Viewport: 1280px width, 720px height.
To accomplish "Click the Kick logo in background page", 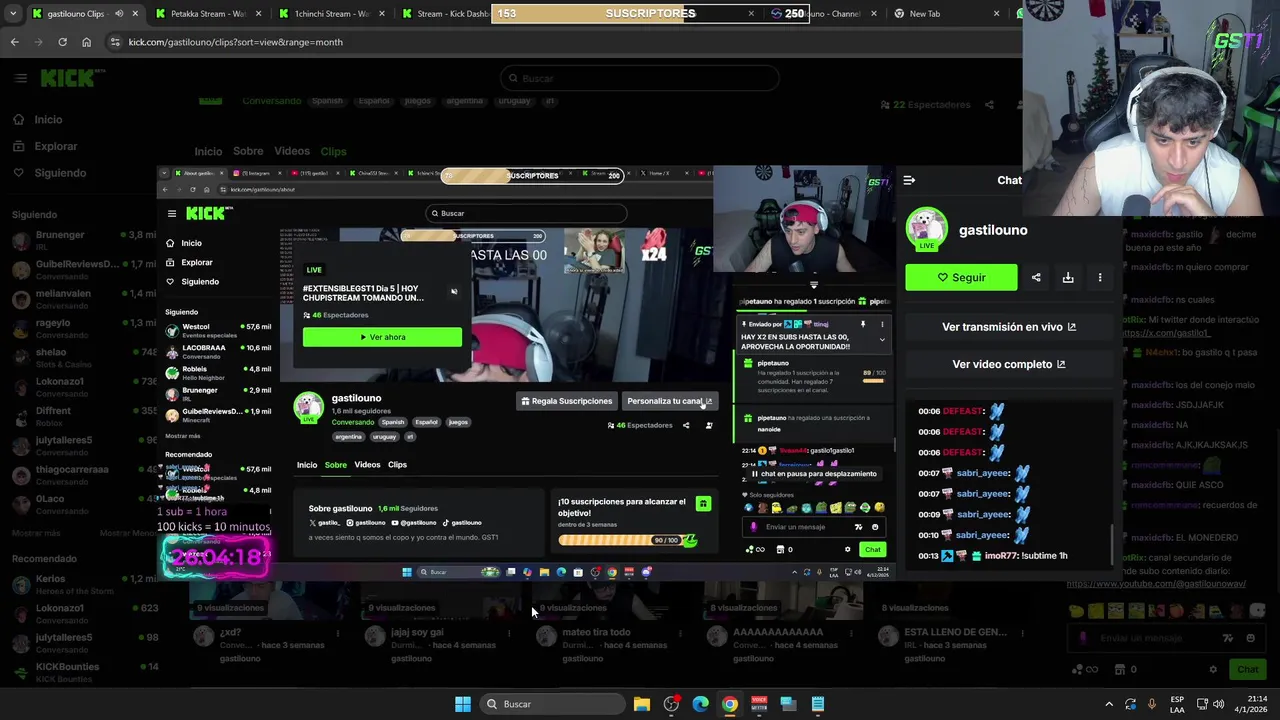I will [72, 77].
